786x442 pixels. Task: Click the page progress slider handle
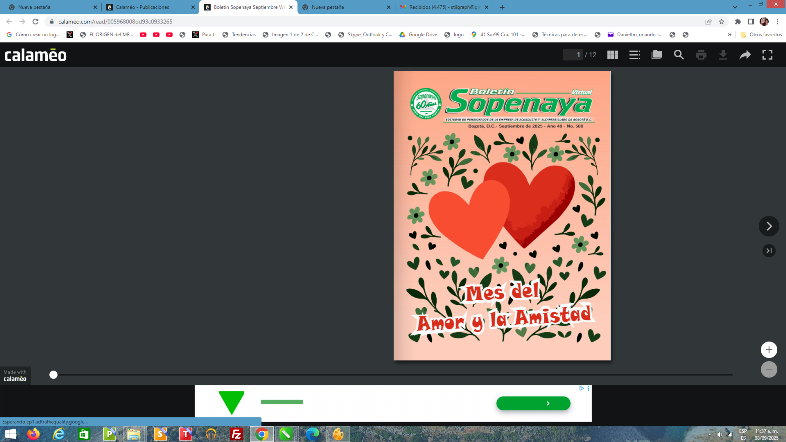54,375
